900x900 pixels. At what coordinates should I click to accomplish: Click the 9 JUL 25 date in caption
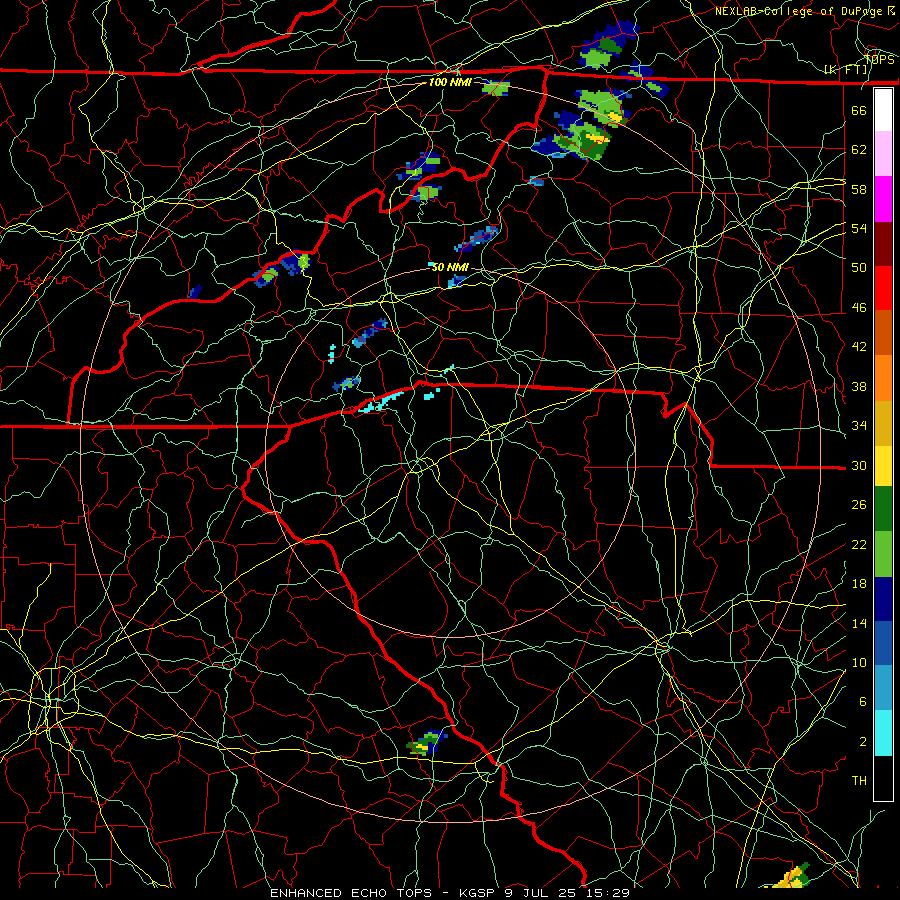(542, 893)
